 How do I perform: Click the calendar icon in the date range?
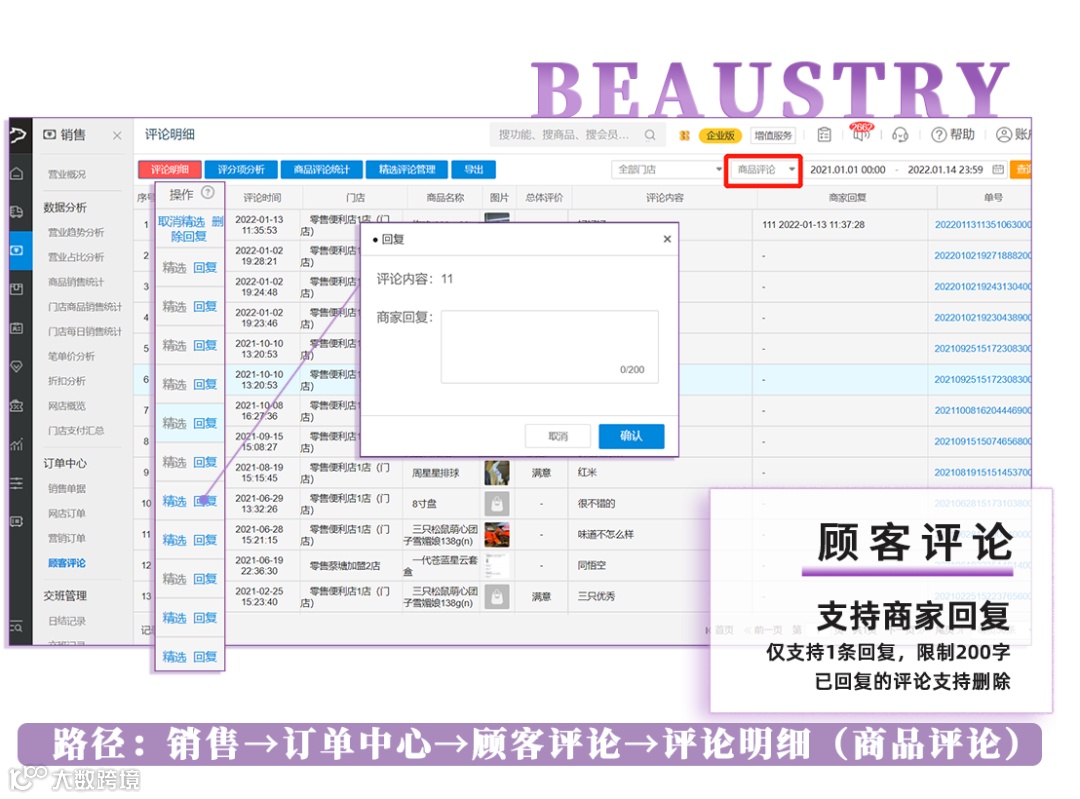(x=997, y=169)
